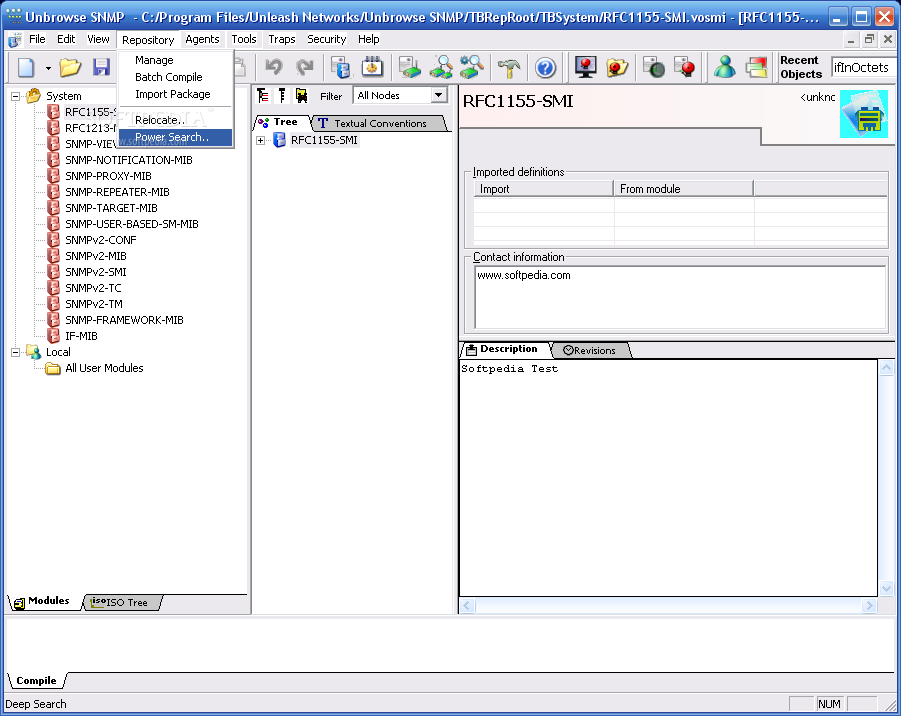
Task: Select SNMP-NOTIFICATION-MIB module
Action: coord(129,160)
